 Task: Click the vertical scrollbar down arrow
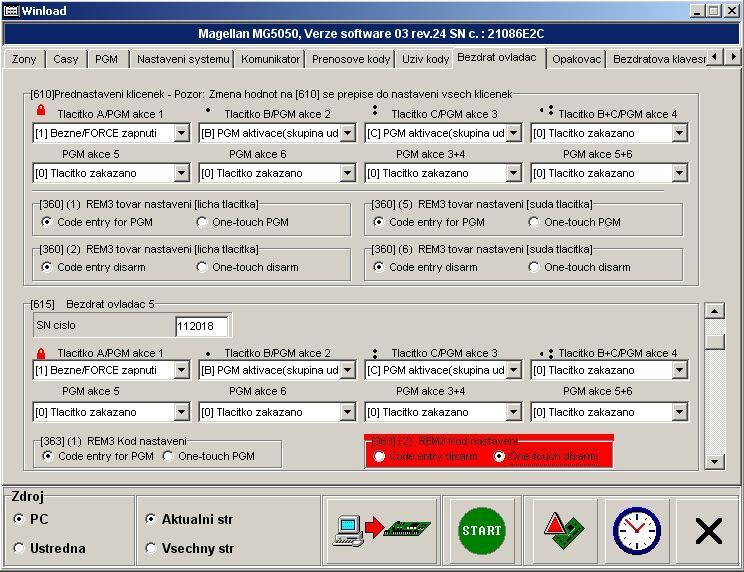pyautogui.click(x=714, y=461)
